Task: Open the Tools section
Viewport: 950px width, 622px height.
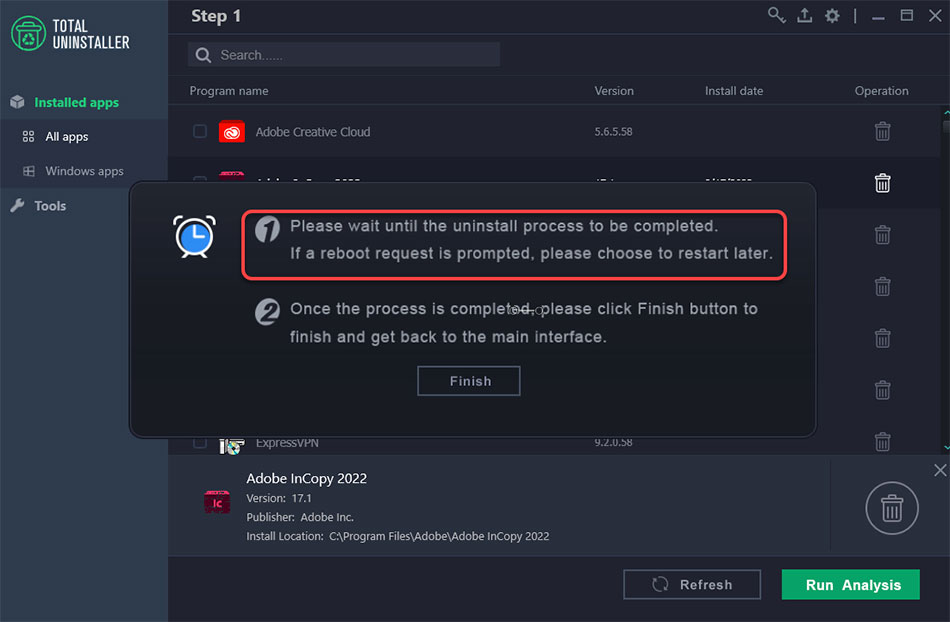Action: (50, 206)
